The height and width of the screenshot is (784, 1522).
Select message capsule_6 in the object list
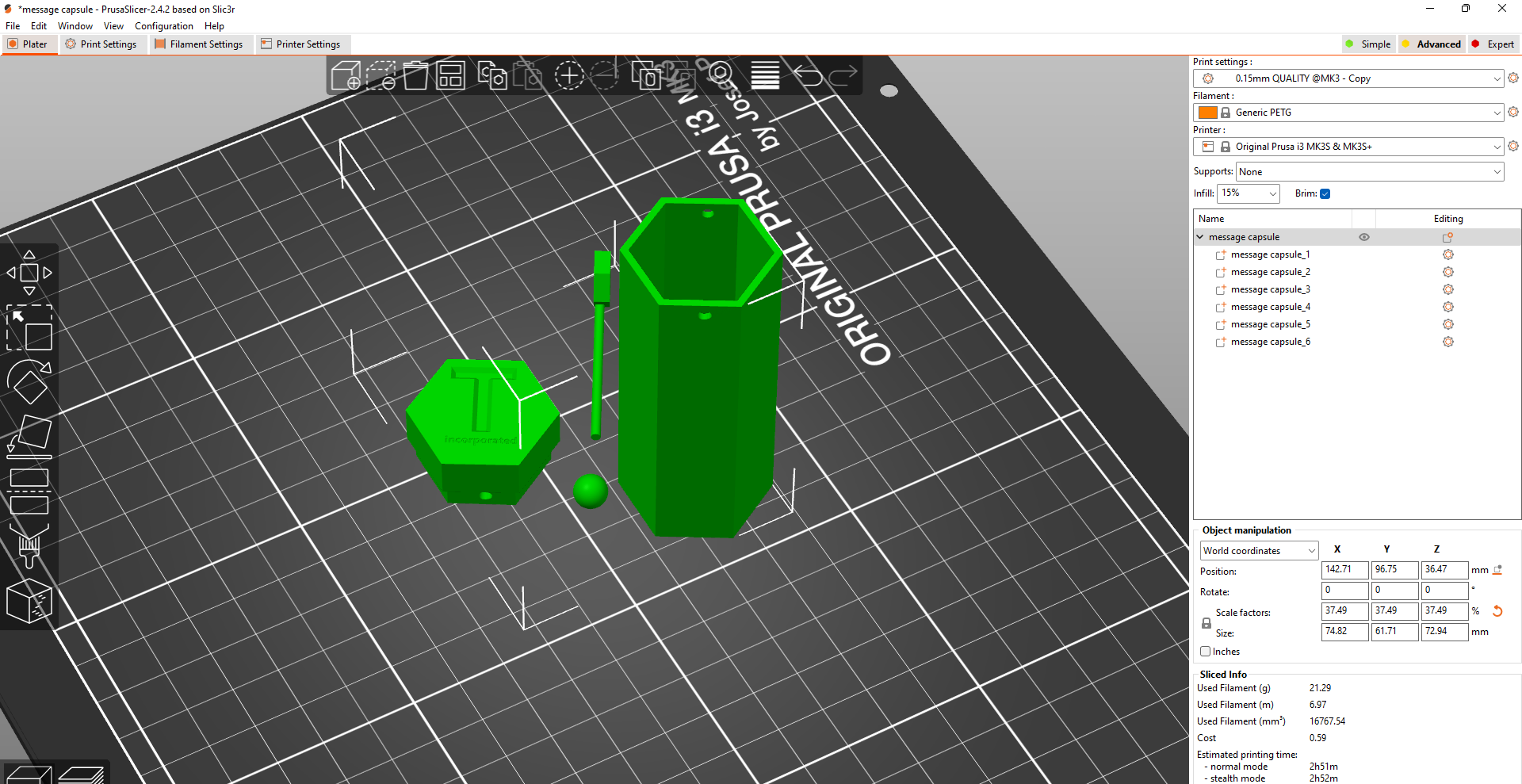tap(1270, 342)
